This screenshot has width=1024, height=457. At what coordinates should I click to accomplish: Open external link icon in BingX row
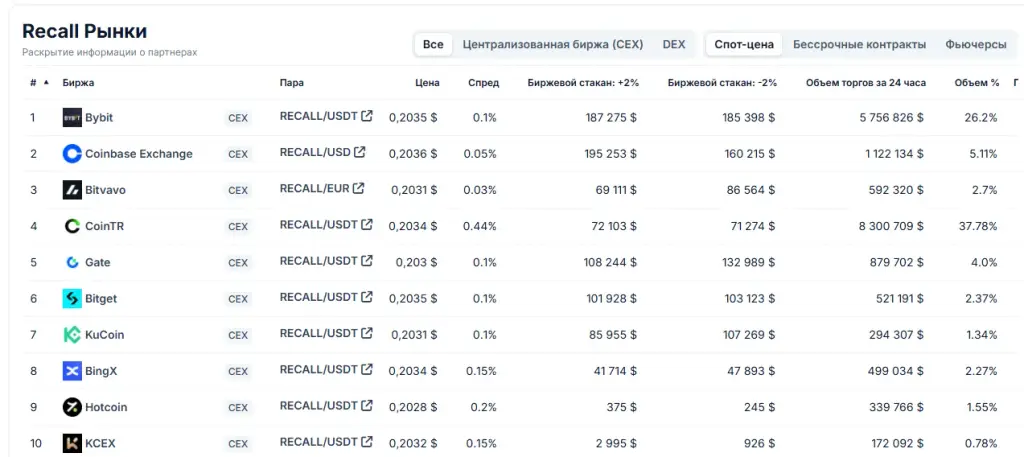tap(367, 370)
